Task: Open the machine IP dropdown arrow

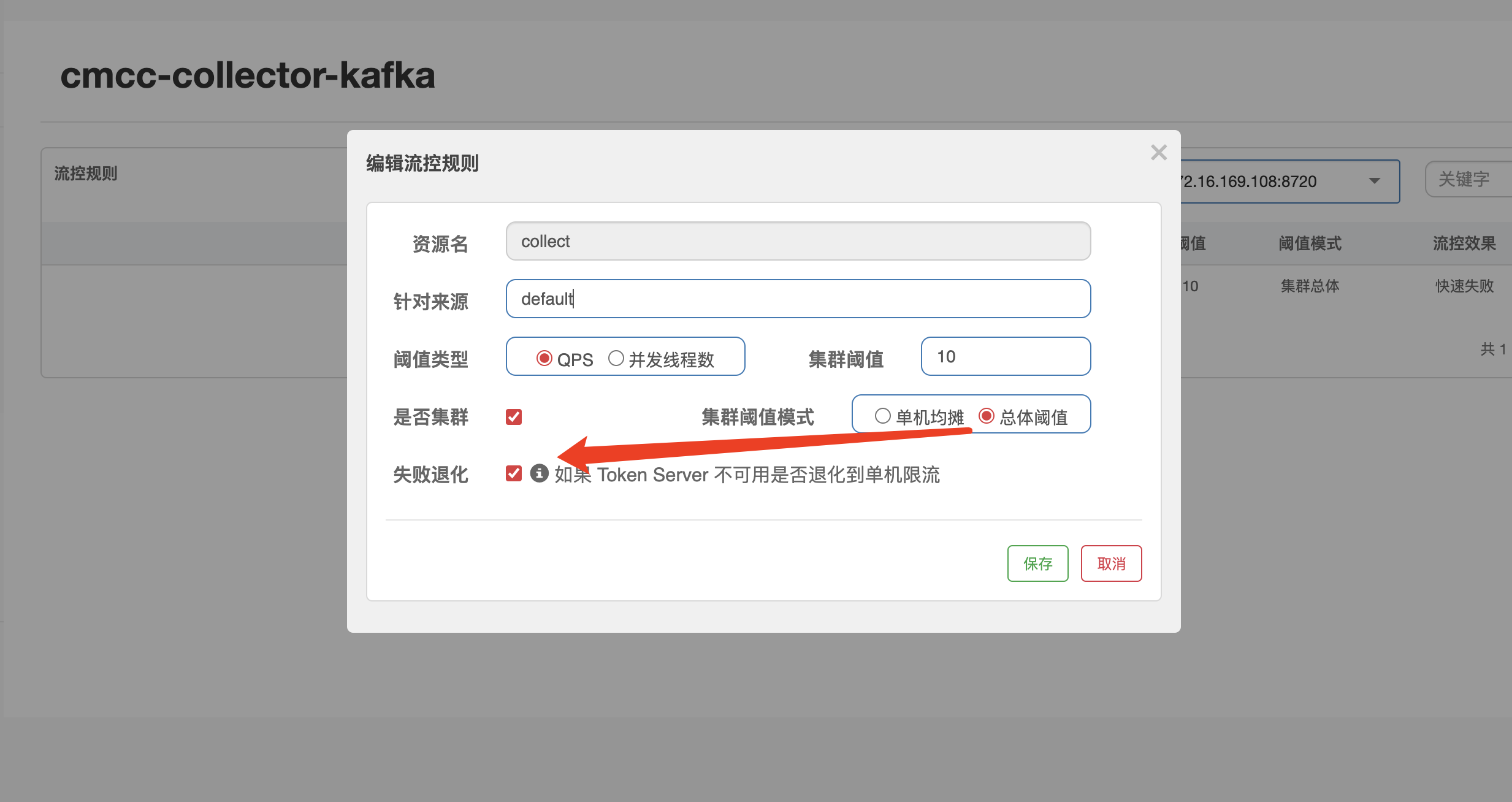Action: click(x=1374, y=181)
